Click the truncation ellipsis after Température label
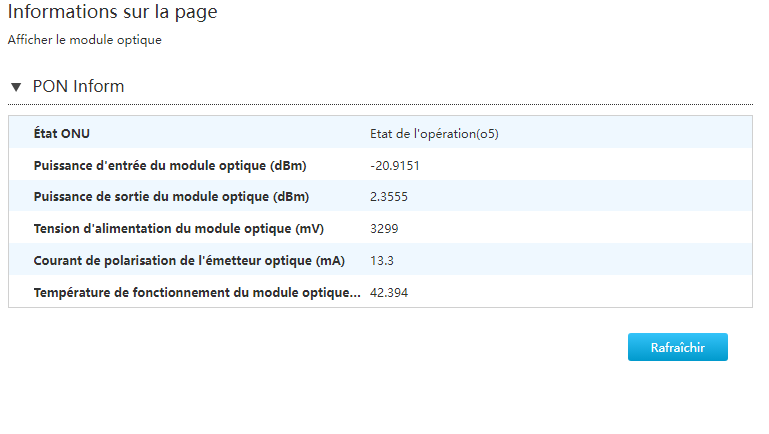Viewport: 769px width, 434px height. click(x=354, y=293)
